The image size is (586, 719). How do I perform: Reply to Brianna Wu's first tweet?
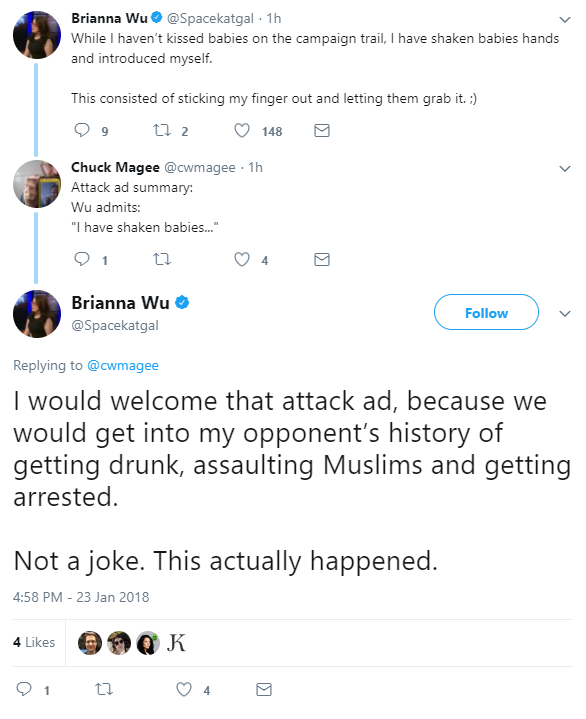82,130
